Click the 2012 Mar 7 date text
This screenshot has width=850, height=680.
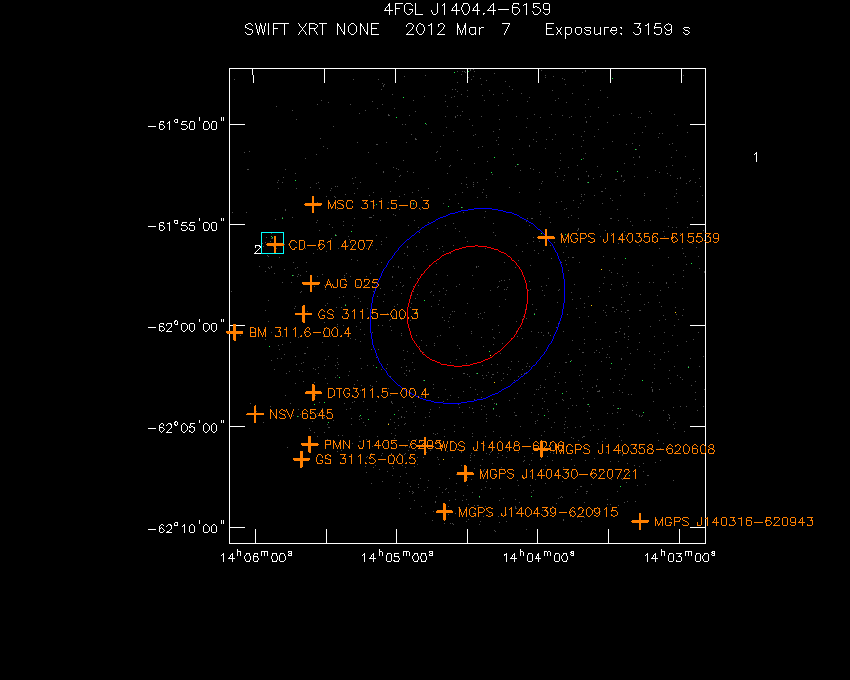click(x=458, y=29)
